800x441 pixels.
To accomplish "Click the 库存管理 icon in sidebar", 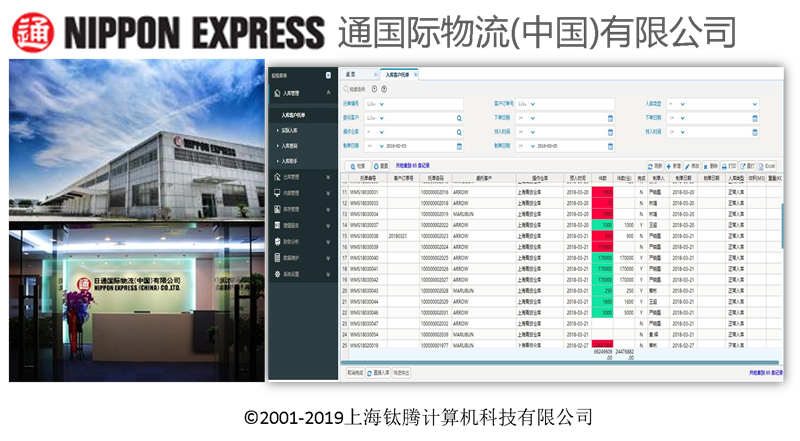I will (x=277, y=209).
